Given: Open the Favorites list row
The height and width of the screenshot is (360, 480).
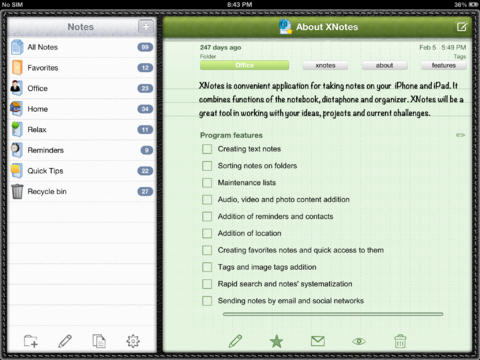Looking at the screenshot, I should tap(82, 68).
